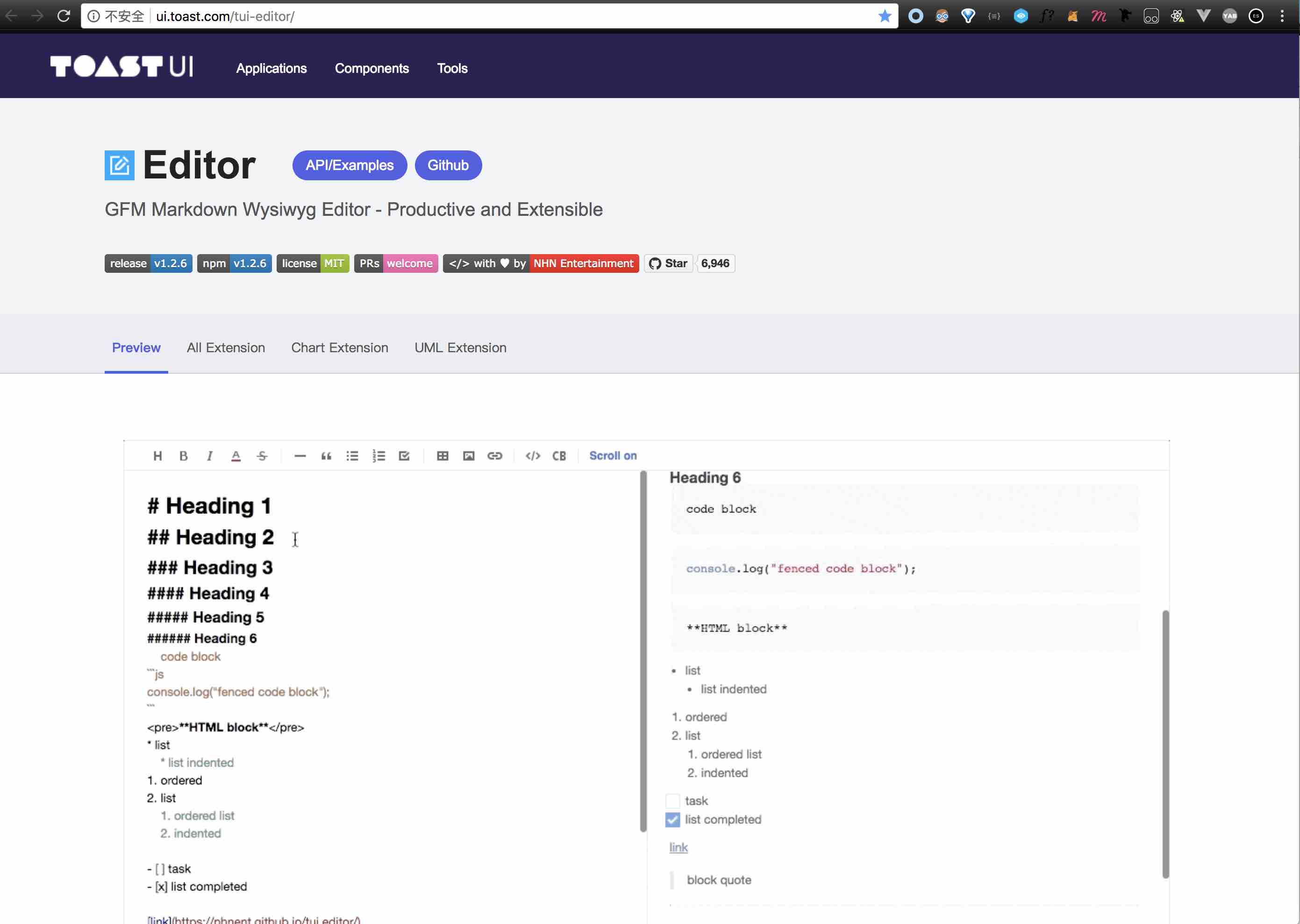Click the API/Examples button
1300x924 pixels.
(x=350, y=165)
